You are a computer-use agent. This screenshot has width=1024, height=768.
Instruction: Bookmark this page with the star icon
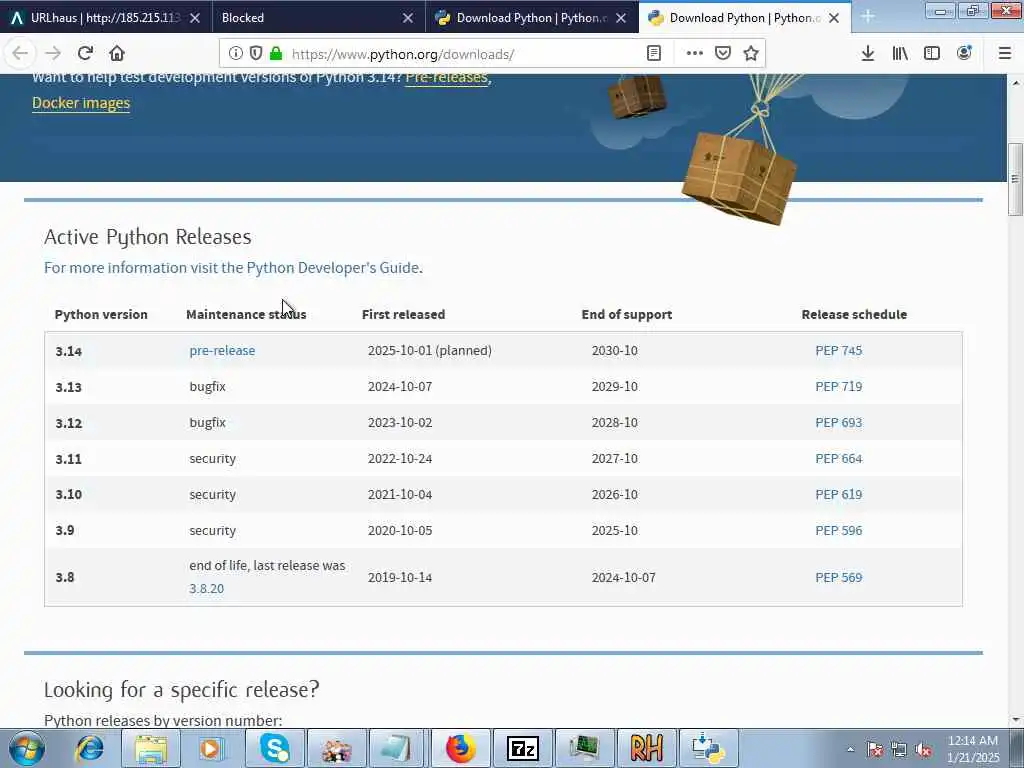751,54
